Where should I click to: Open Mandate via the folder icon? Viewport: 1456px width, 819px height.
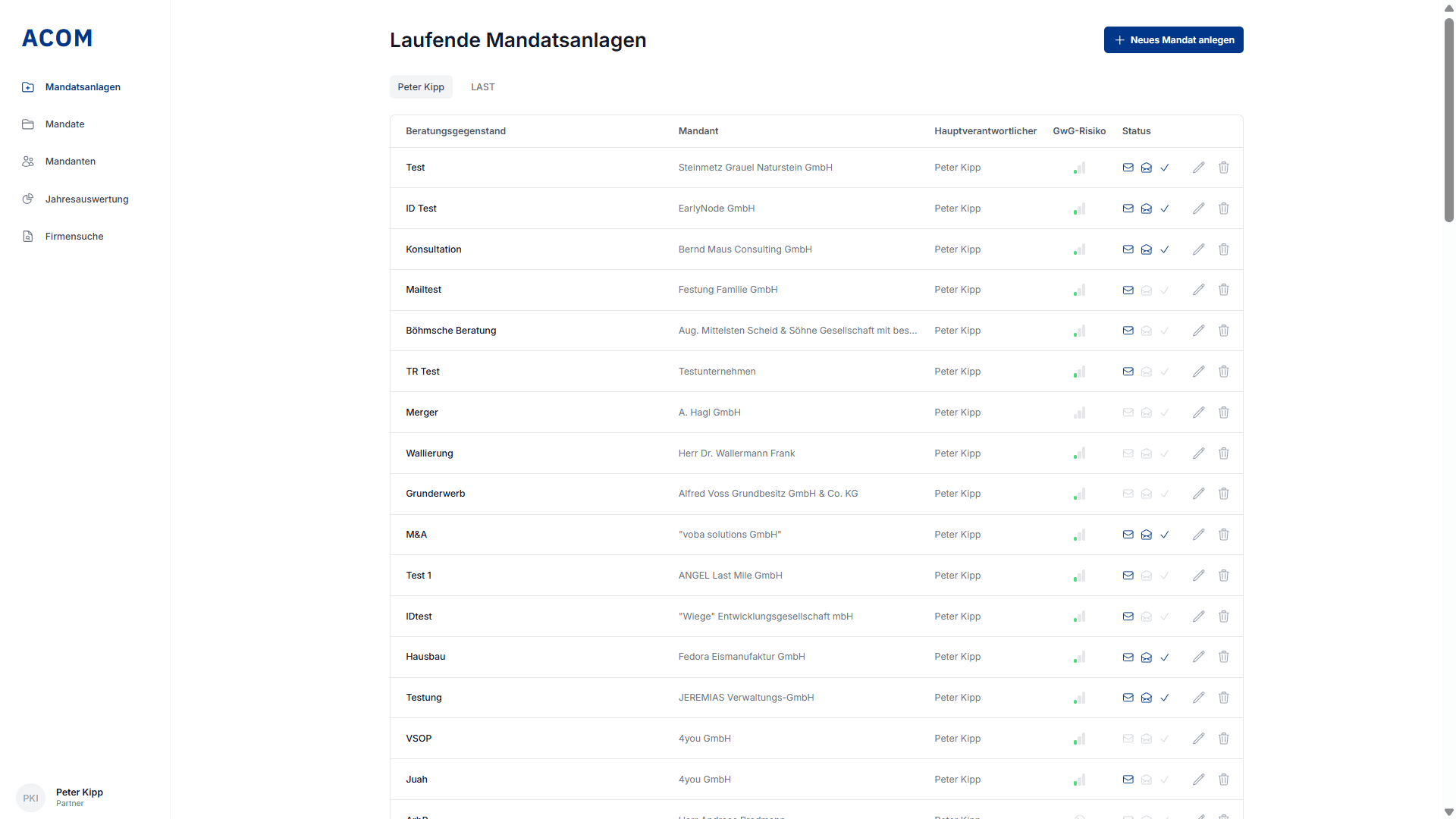pyautogui.click(x=28, y=124)
